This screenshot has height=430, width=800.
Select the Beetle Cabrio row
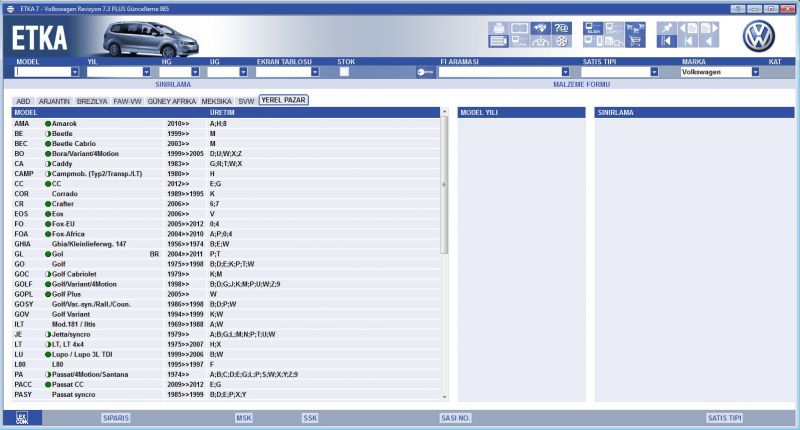226,143
